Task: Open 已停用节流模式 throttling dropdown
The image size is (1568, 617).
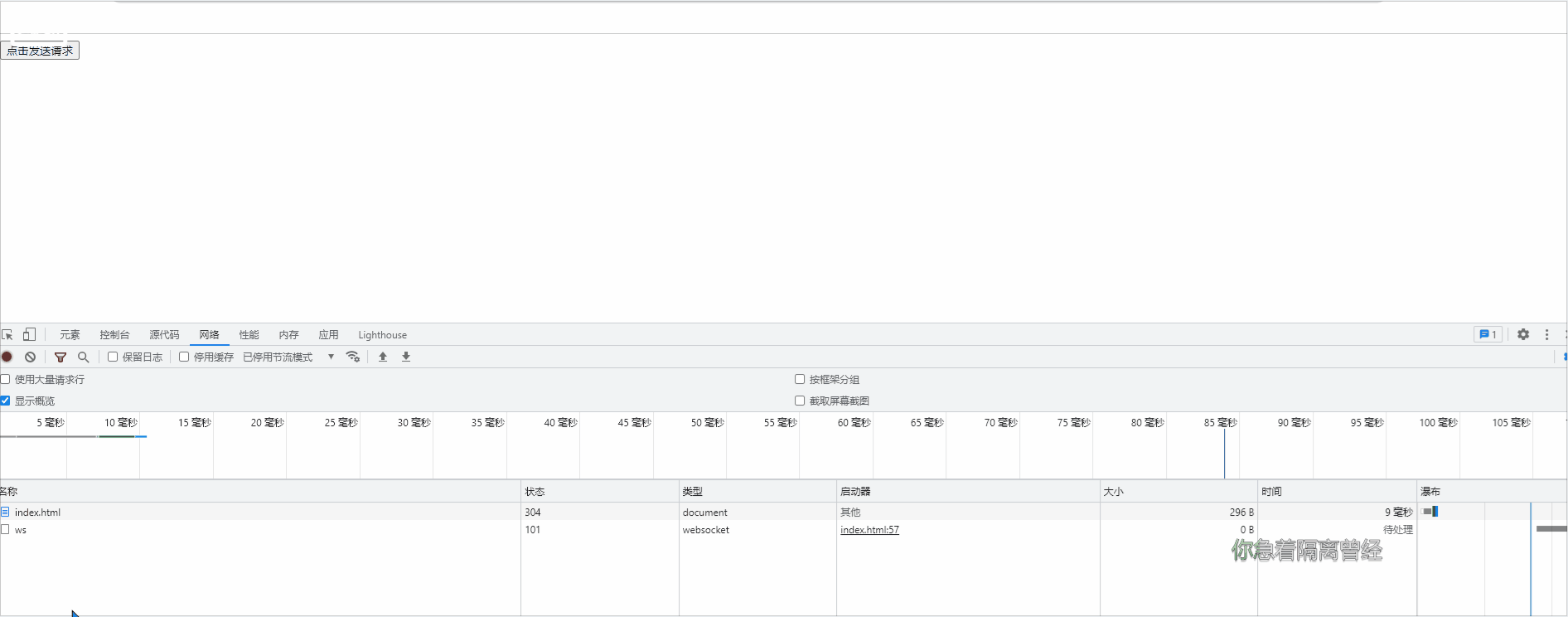Action: (288, 357)
